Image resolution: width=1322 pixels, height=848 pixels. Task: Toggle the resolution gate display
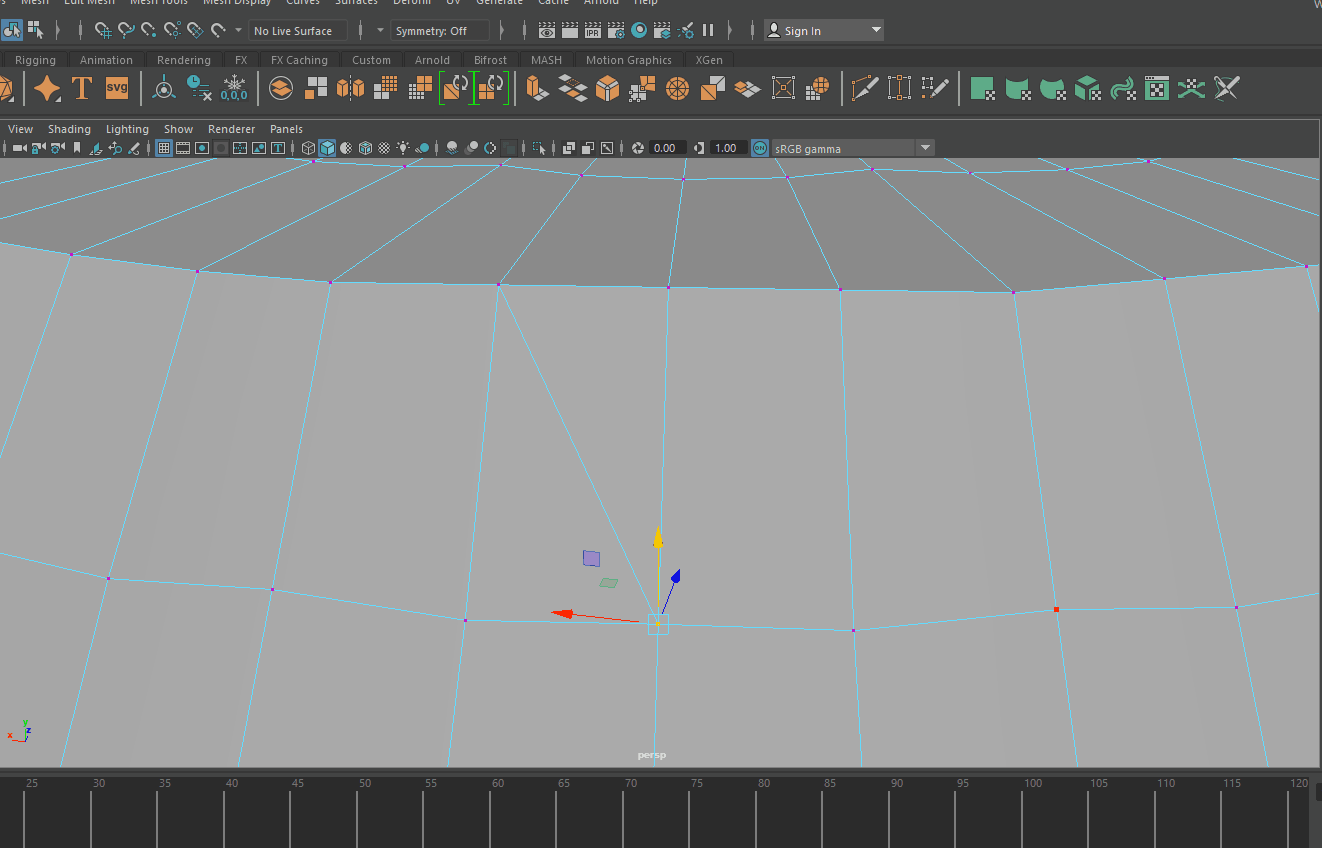pos(202,148)
